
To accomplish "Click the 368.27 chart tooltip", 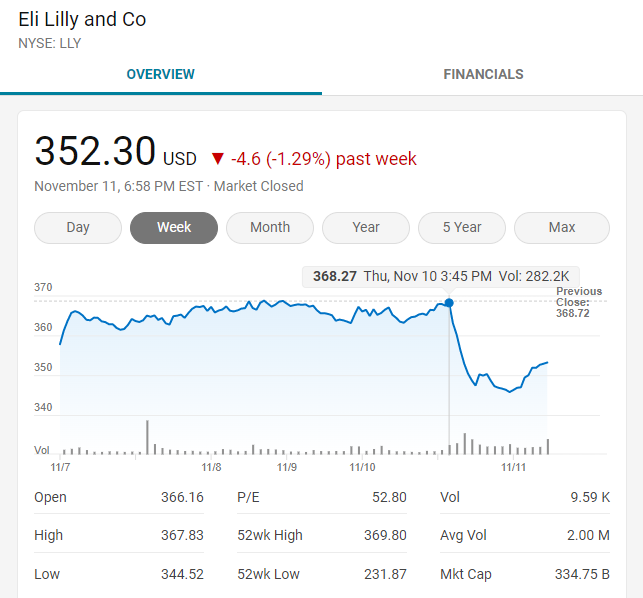I will coord(440,276).
